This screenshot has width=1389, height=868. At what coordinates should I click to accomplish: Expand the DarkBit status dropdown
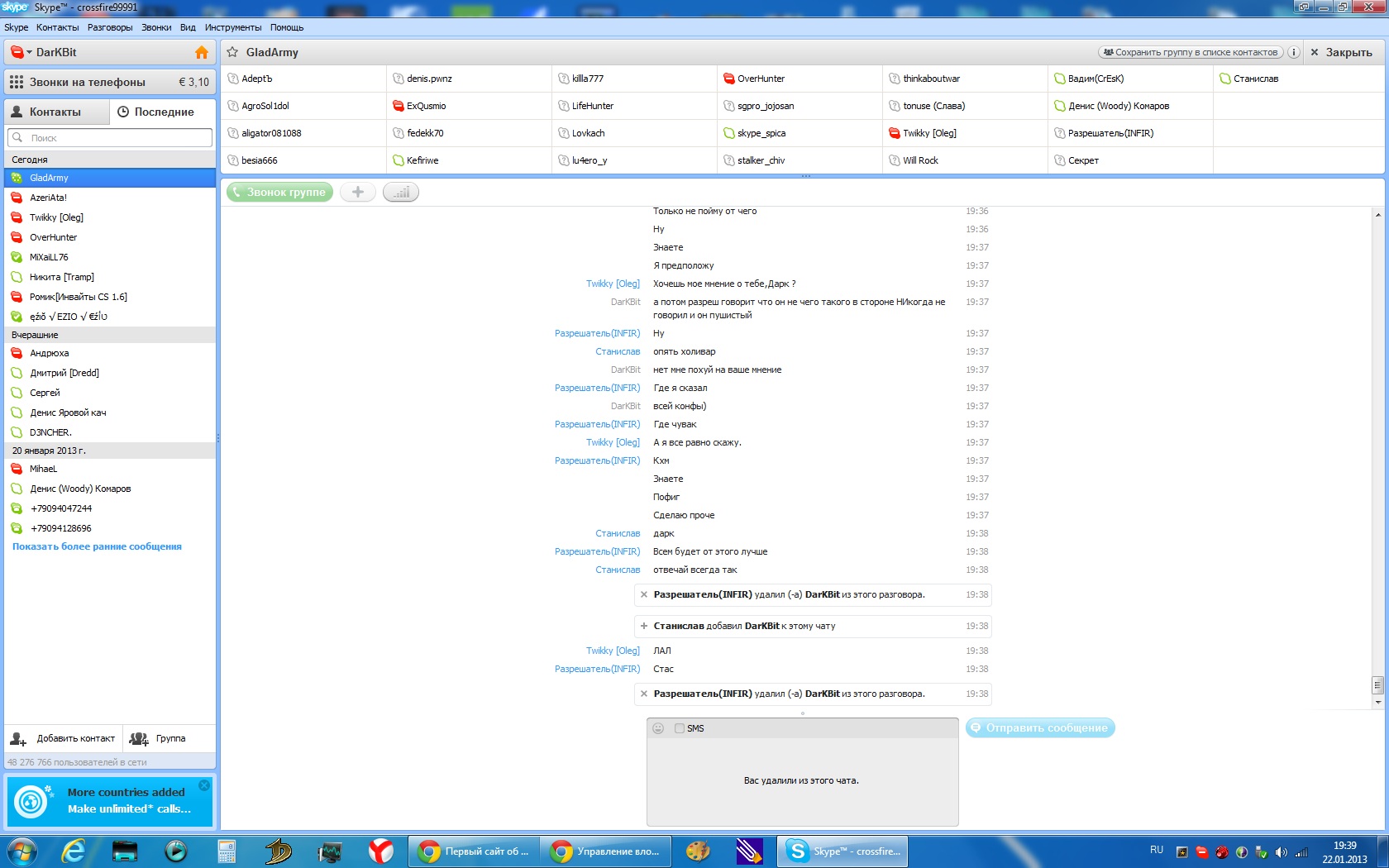point(29,52)
